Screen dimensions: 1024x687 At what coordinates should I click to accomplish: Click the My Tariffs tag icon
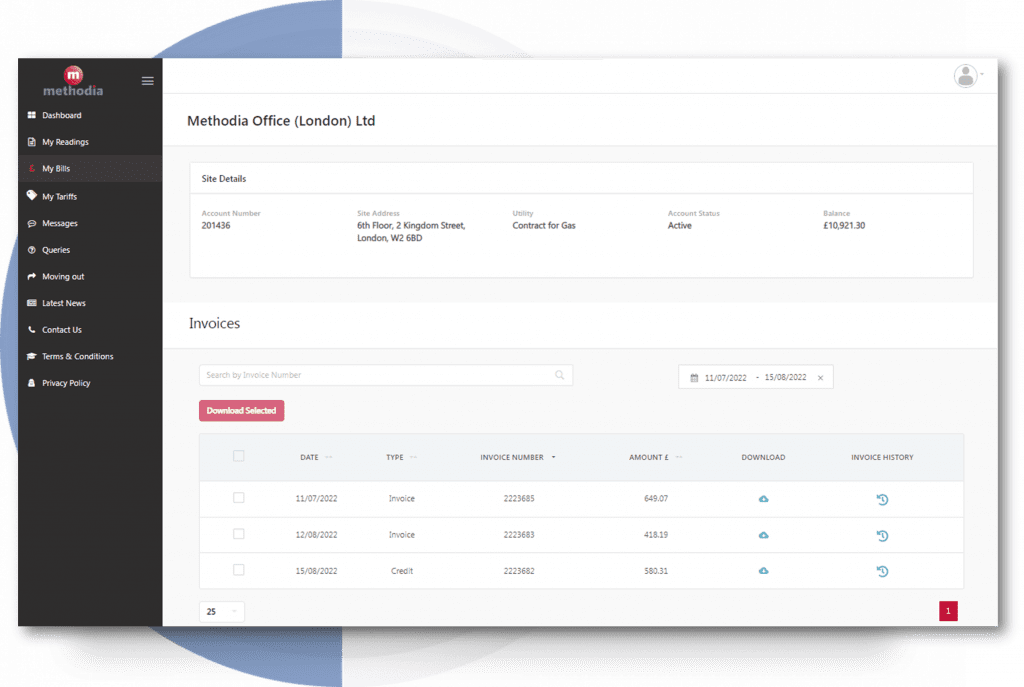click(x=33, y=196)
